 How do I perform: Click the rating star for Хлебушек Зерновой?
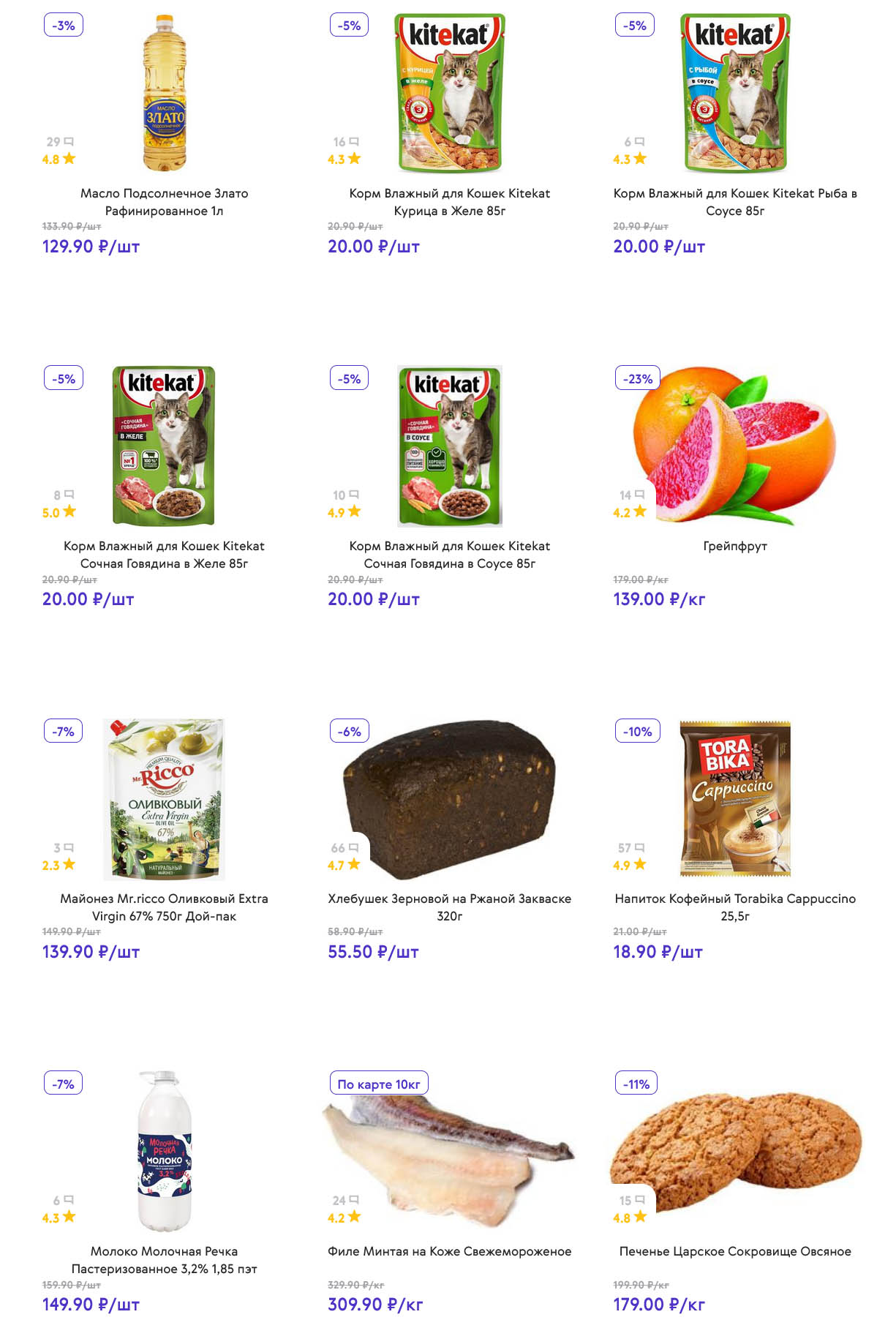pyautogui.click(x=354, y=864)
